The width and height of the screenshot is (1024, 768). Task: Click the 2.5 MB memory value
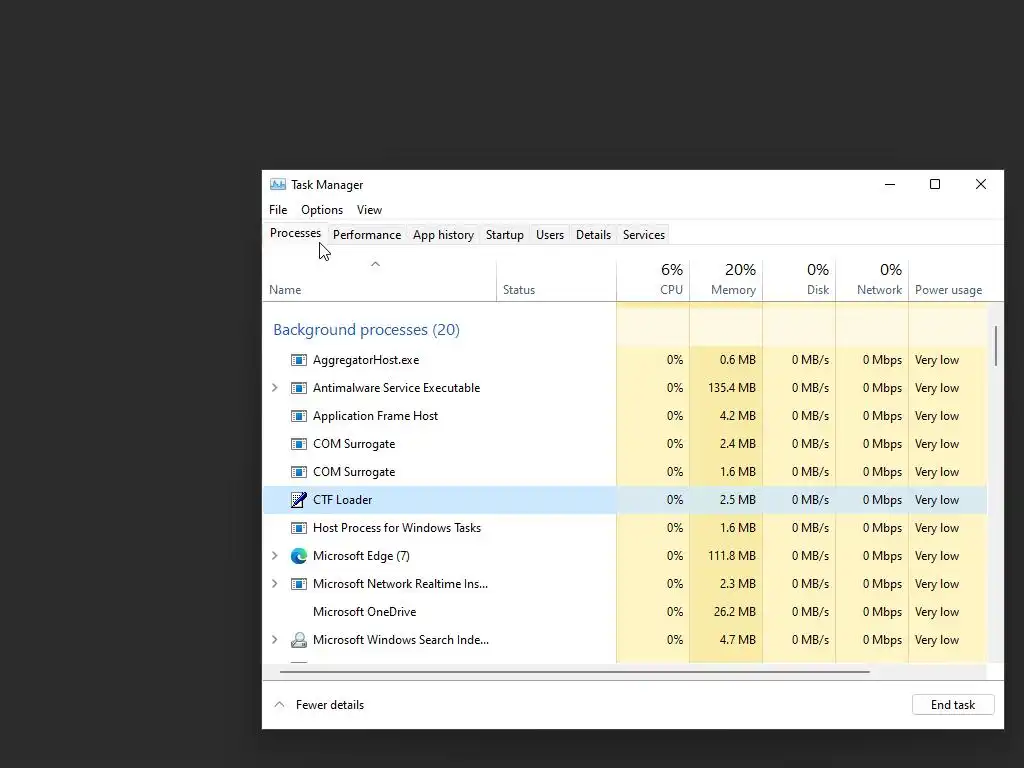(x=738, y=500)
